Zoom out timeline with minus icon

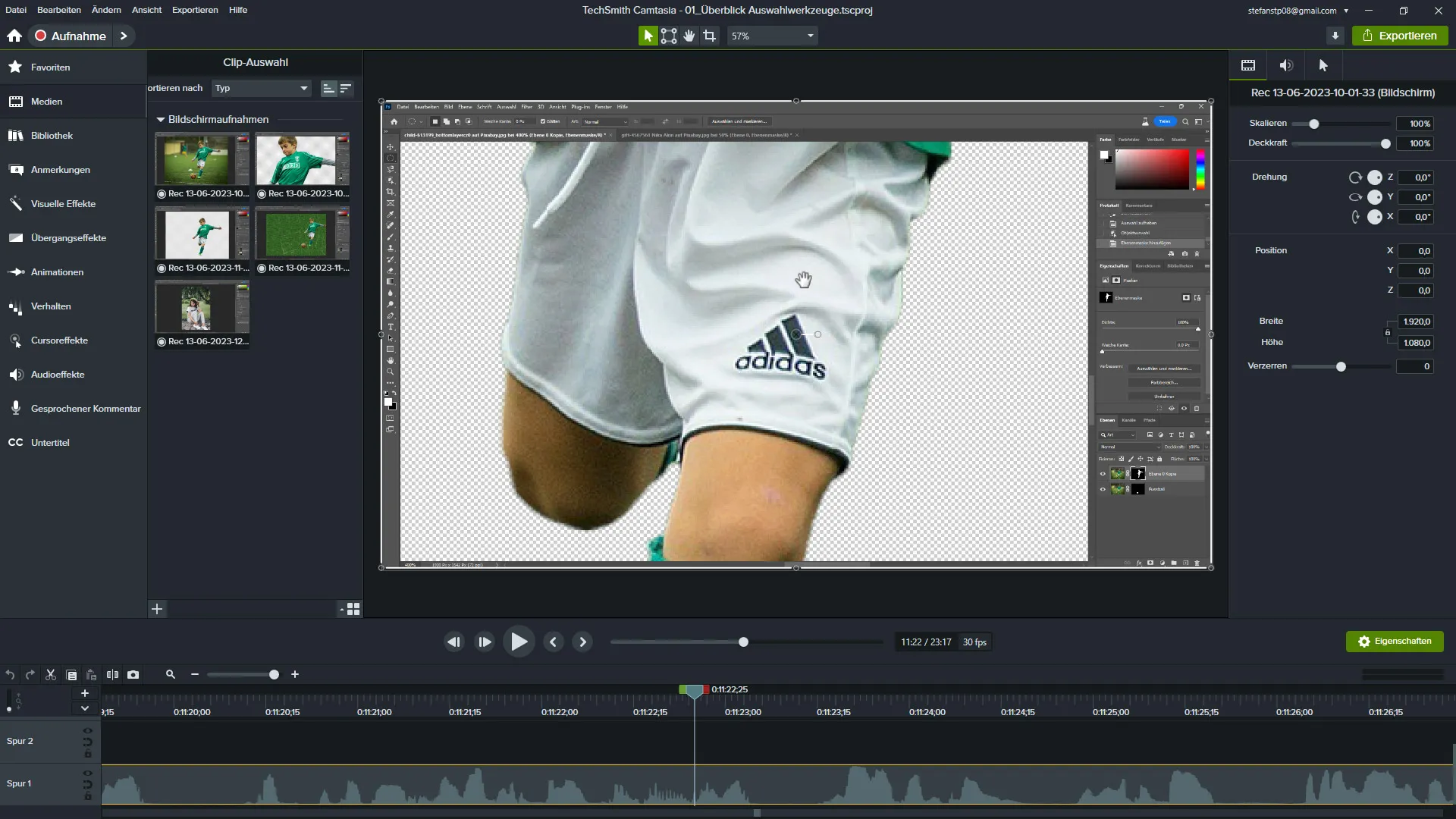pyautogui.click(x=195, y=674)
